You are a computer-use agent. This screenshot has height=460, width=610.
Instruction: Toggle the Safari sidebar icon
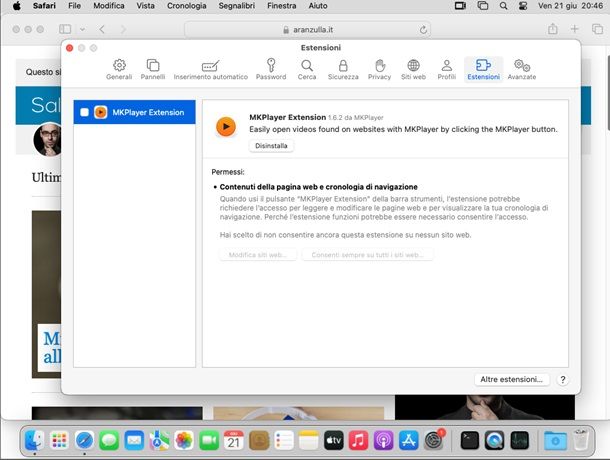[65, 29]
